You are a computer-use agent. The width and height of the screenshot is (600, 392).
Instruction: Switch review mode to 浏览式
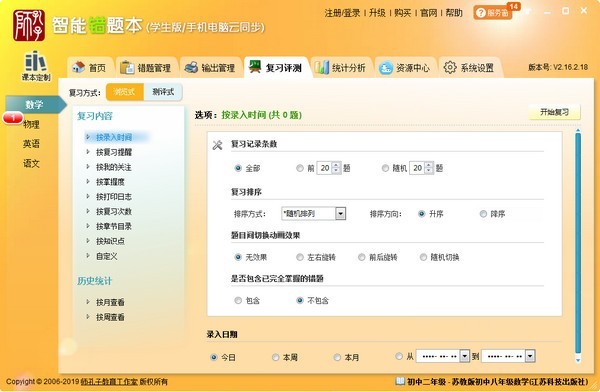click(x=124, y=92)
